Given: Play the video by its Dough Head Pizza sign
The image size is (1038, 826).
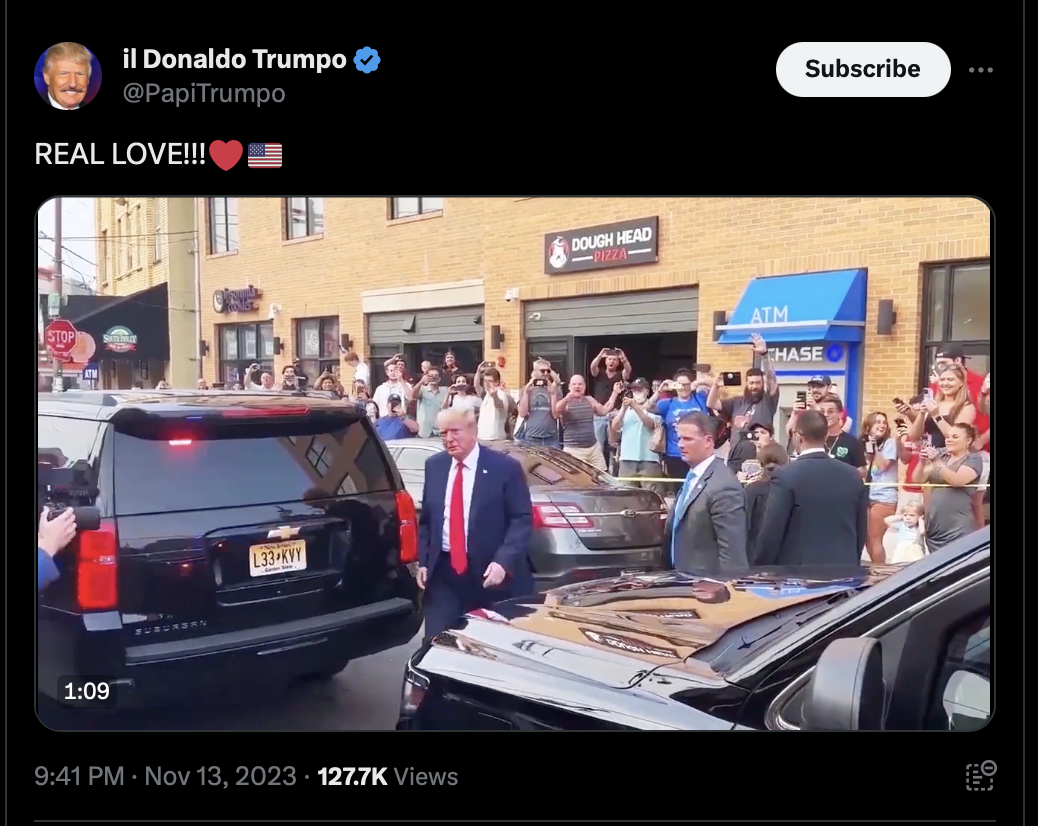Looking at the screenshot, I should [x=601, y=246].
